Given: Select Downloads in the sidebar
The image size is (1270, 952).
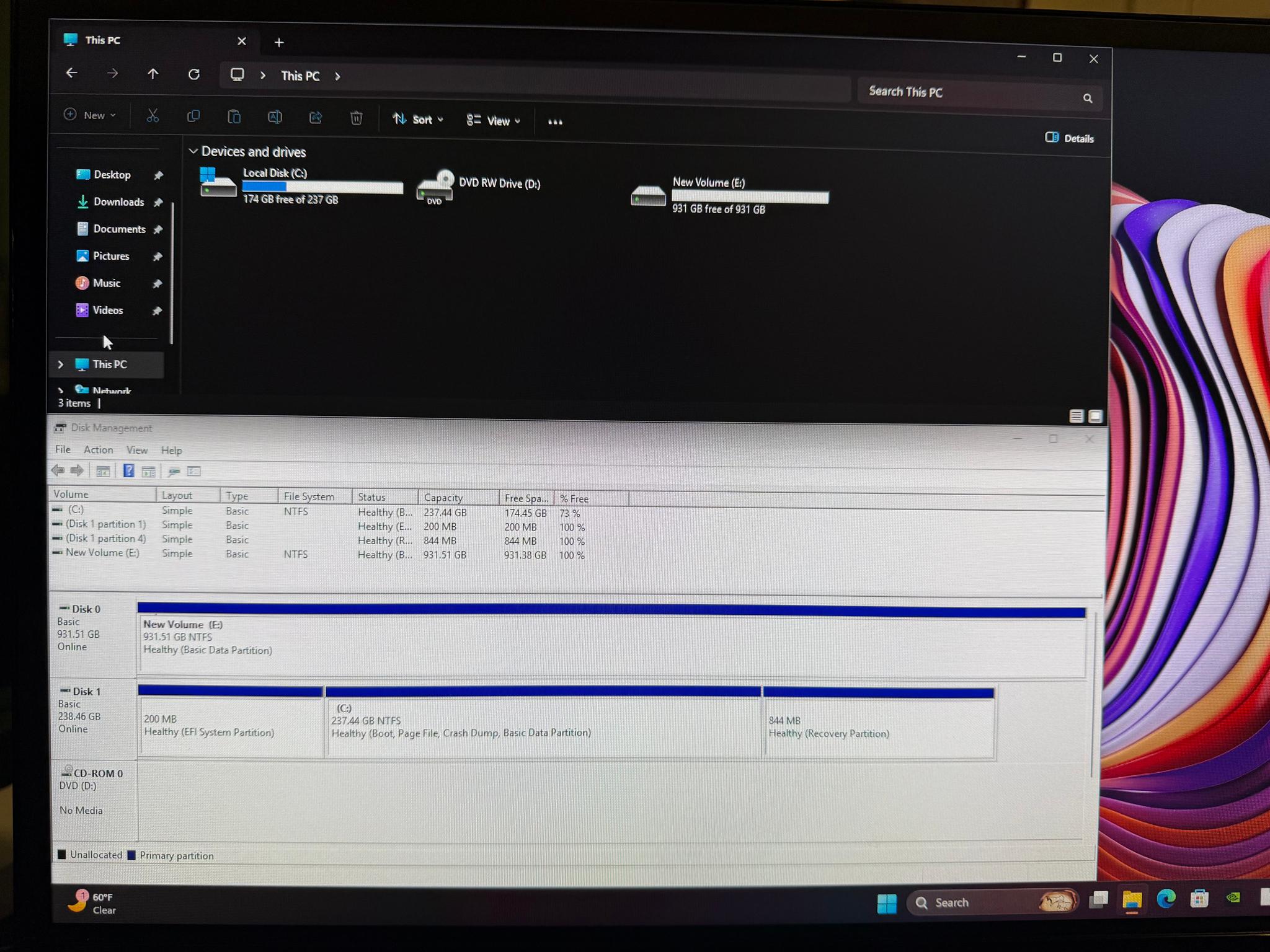Looking at the screenshot, I should coord(118,202).
